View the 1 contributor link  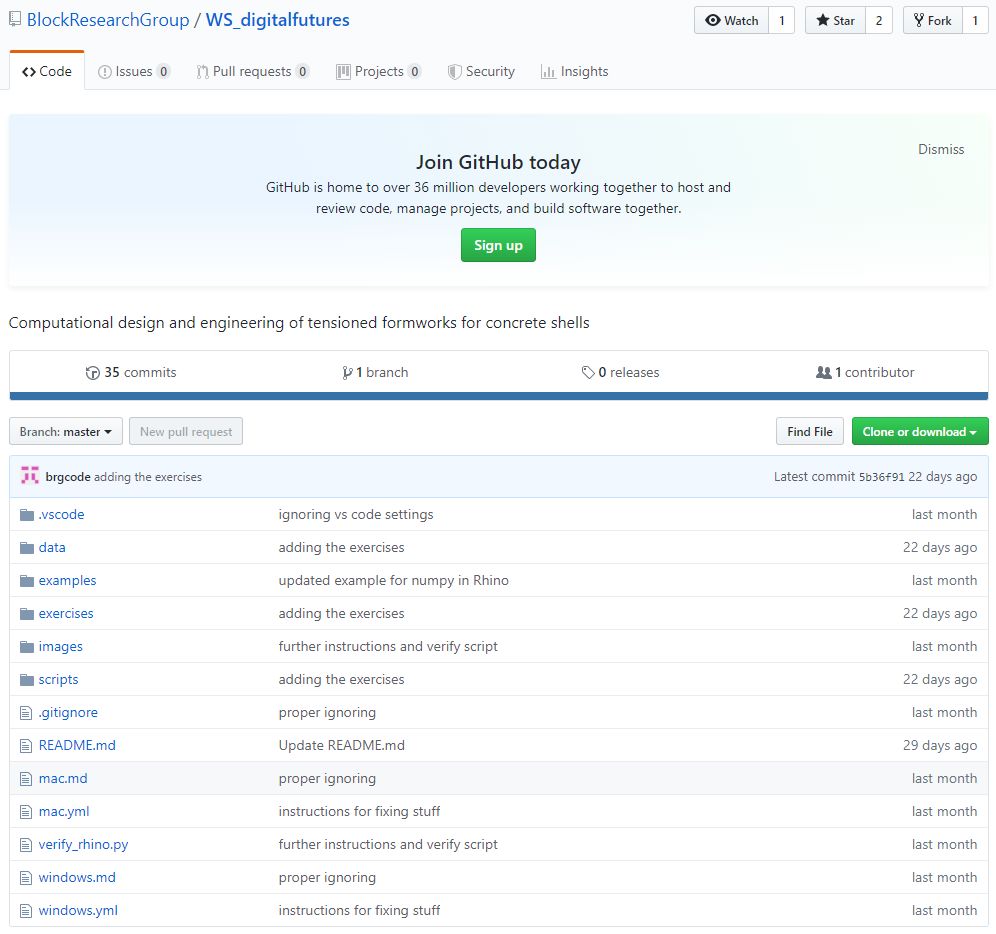865,372
